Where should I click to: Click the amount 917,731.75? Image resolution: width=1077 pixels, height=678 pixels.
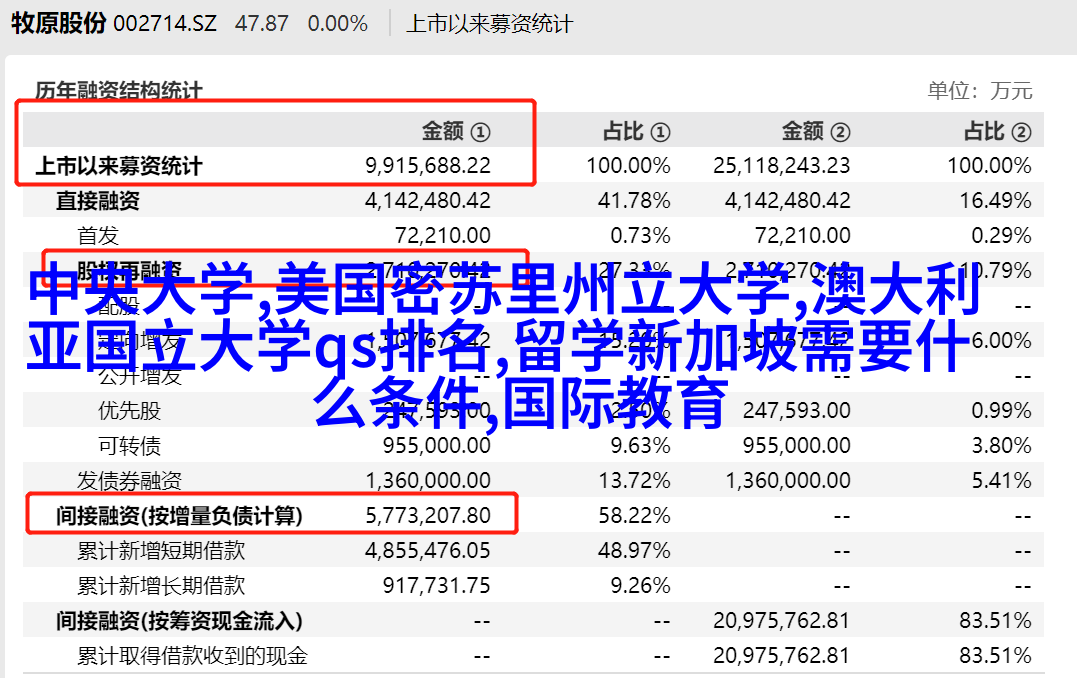[x=437, y=586]
